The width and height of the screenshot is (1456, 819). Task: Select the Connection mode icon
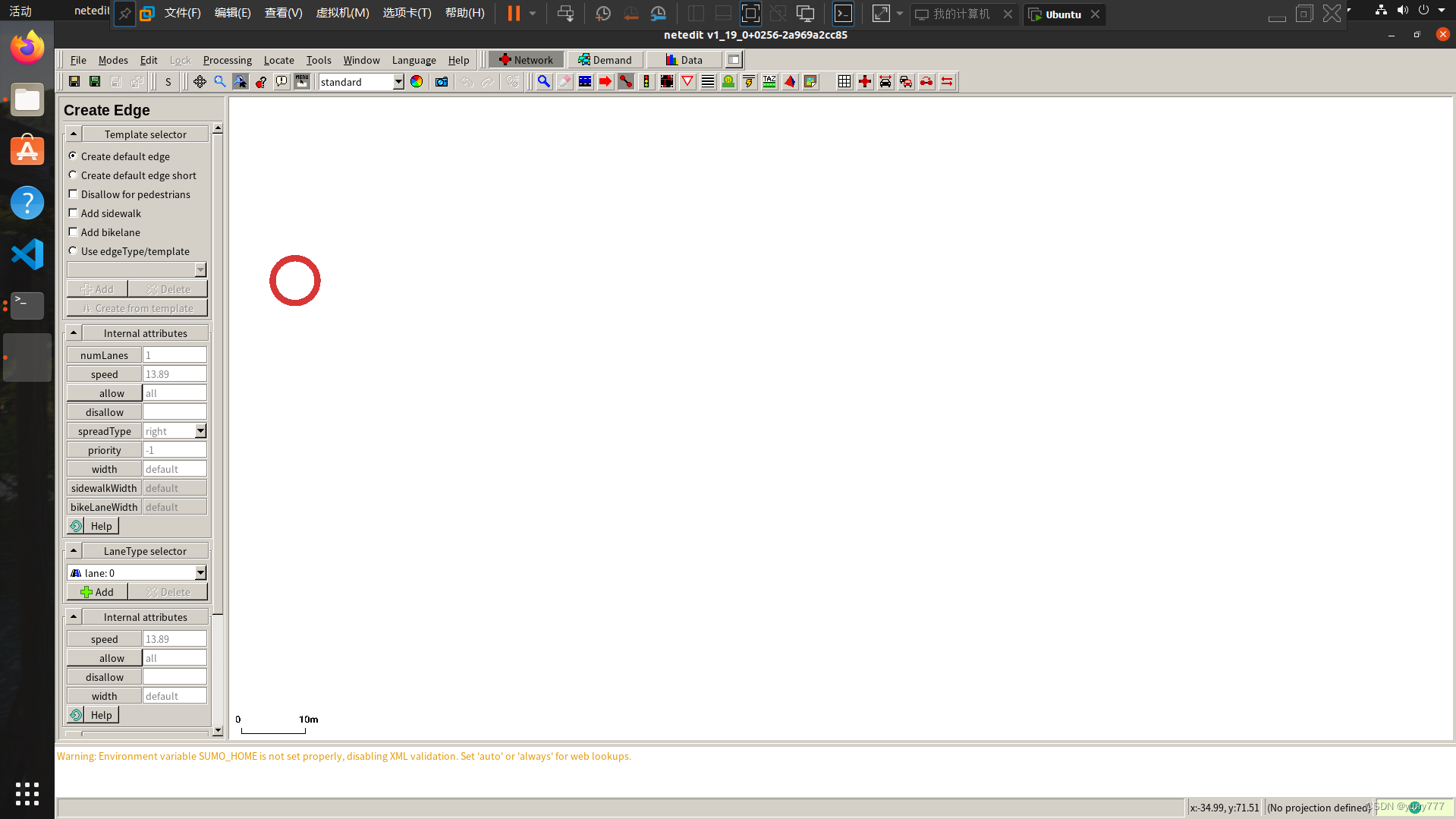(667, 81)
